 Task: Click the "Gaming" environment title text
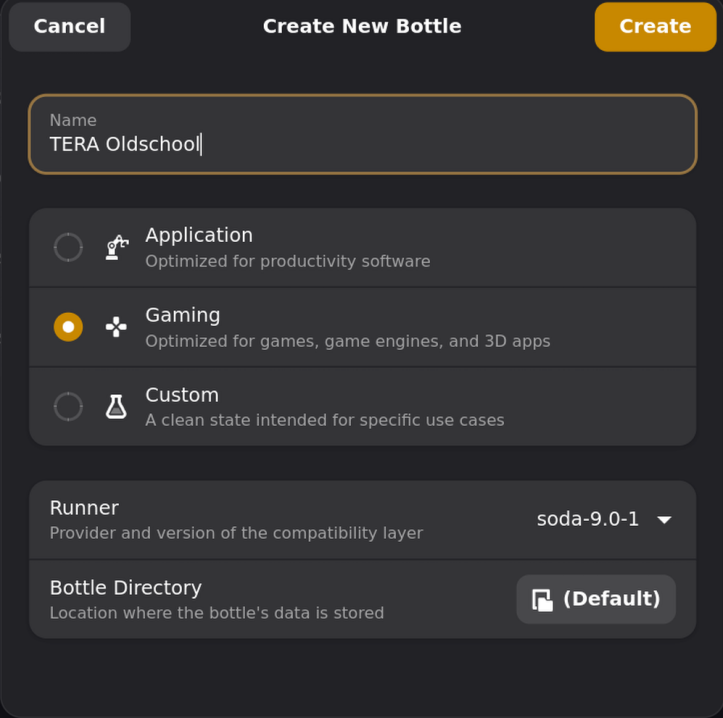coord(183,315)
